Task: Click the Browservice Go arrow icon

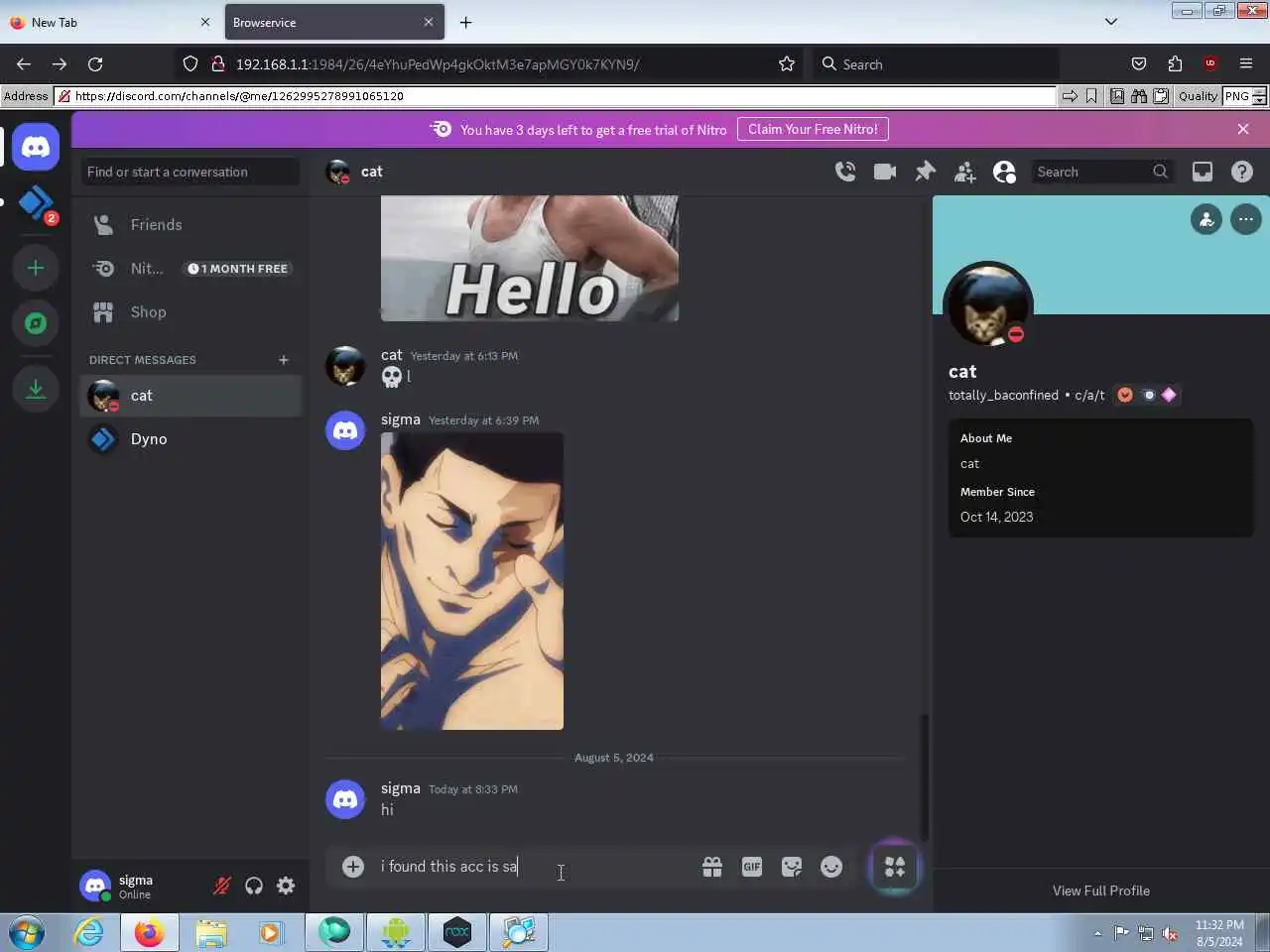Action: click(1070, 96)
